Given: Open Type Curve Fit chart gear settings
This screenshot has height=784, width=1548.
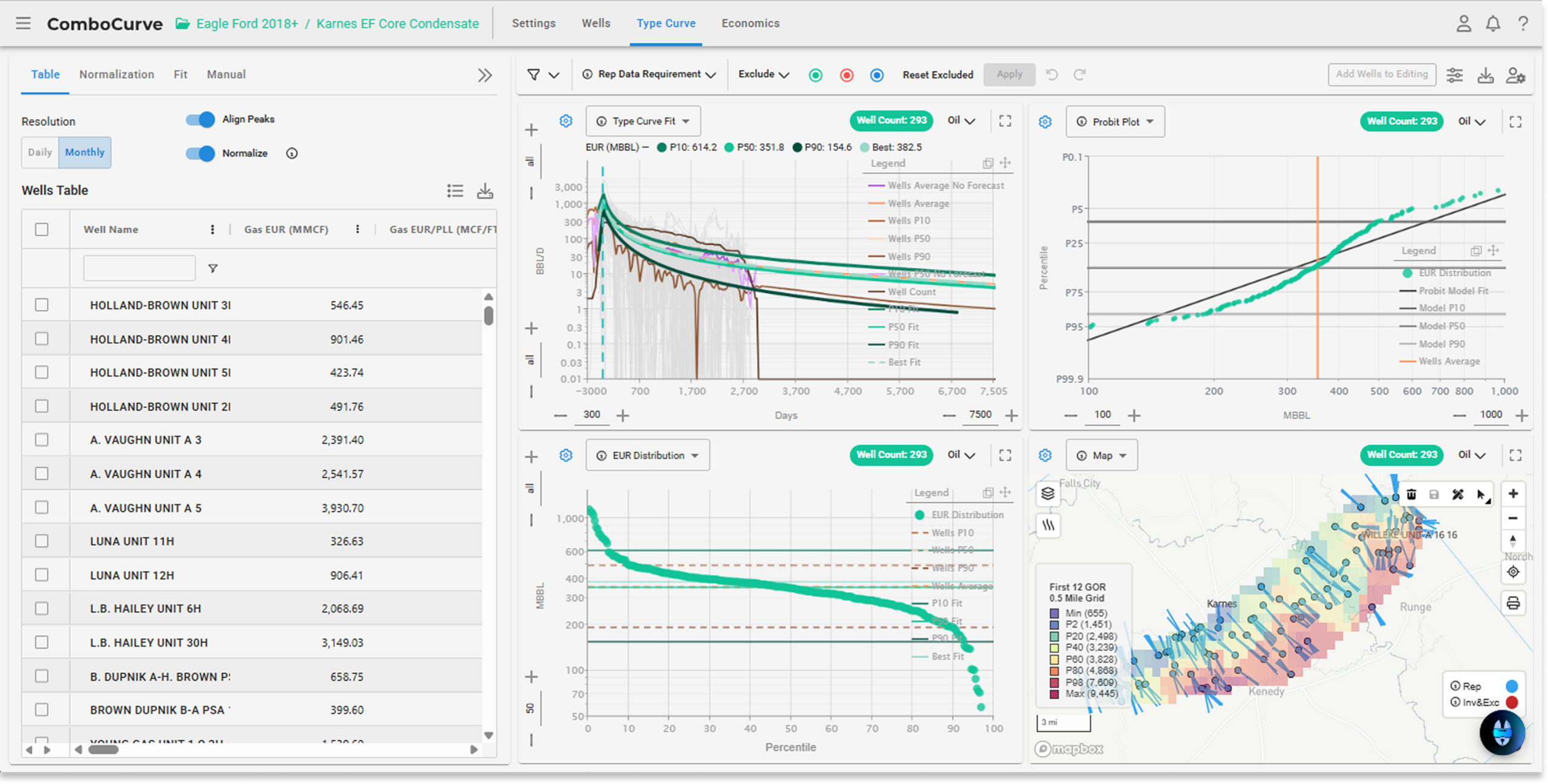Looking at the screenshot, I should click(565, 121).
